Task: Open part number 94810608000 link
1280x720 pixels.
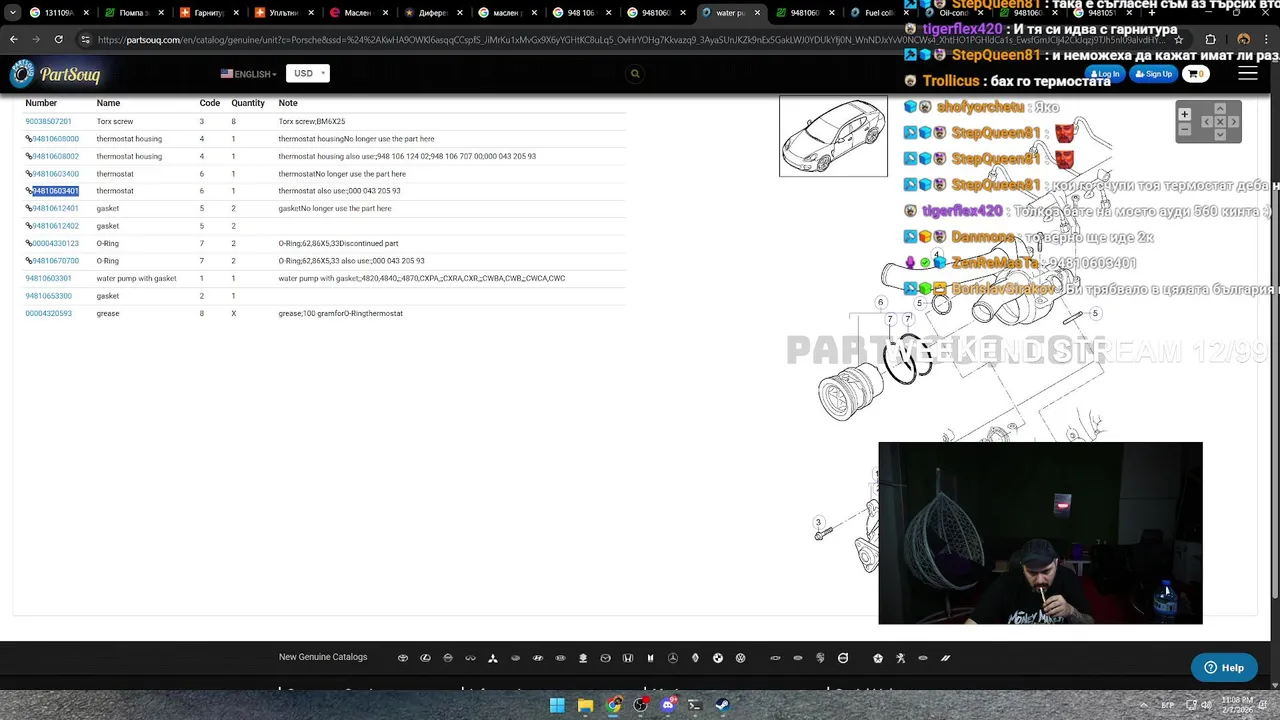Action: [x=55, y=139]
